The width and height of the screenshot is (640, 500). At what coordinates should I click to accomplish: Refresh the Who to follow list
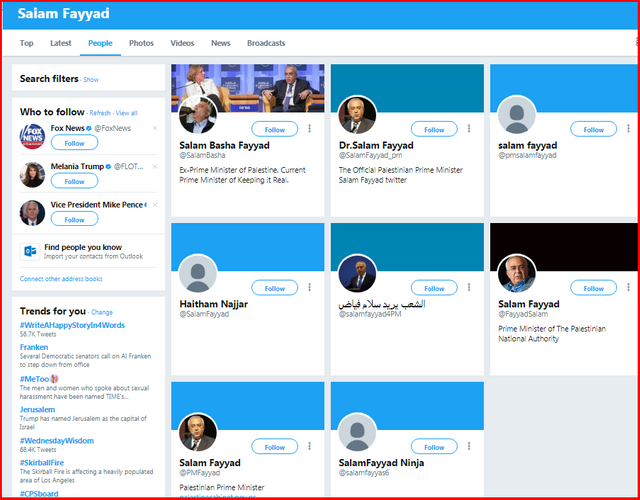click(x=100, y=113)
